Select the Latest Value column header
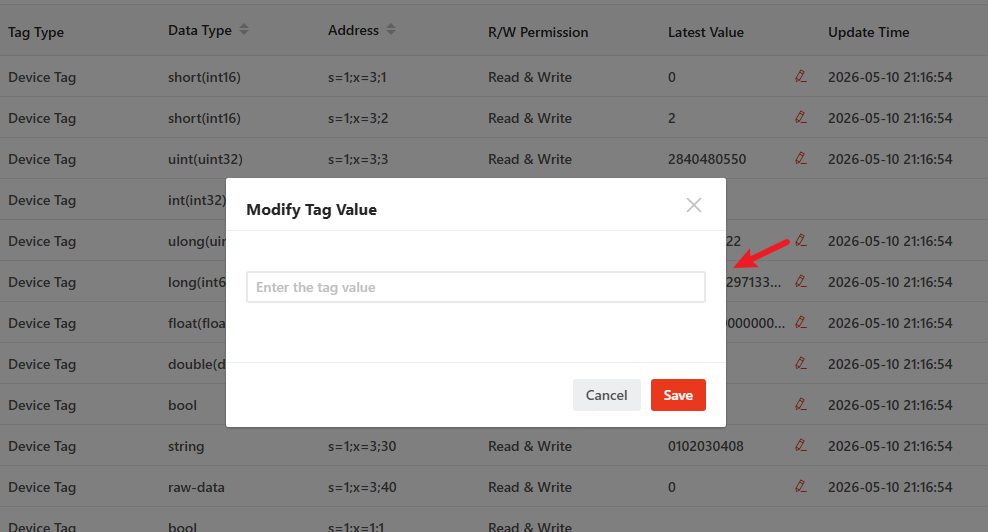The width and height of the screenshot is (988, 532). click(x=706, y=32)
